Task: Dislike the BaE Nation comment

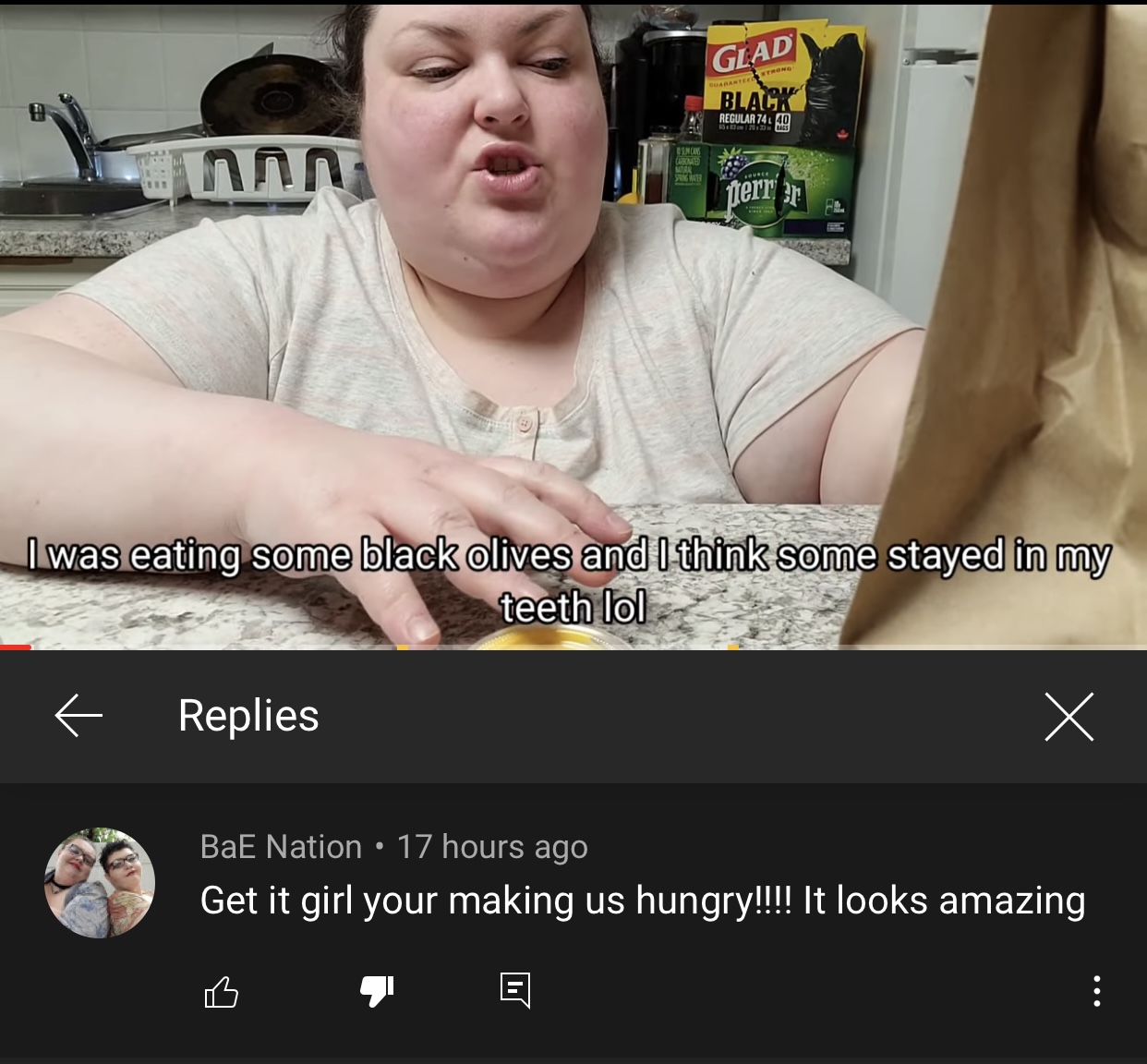Action: pyautogui.click(x=377, y=992)
